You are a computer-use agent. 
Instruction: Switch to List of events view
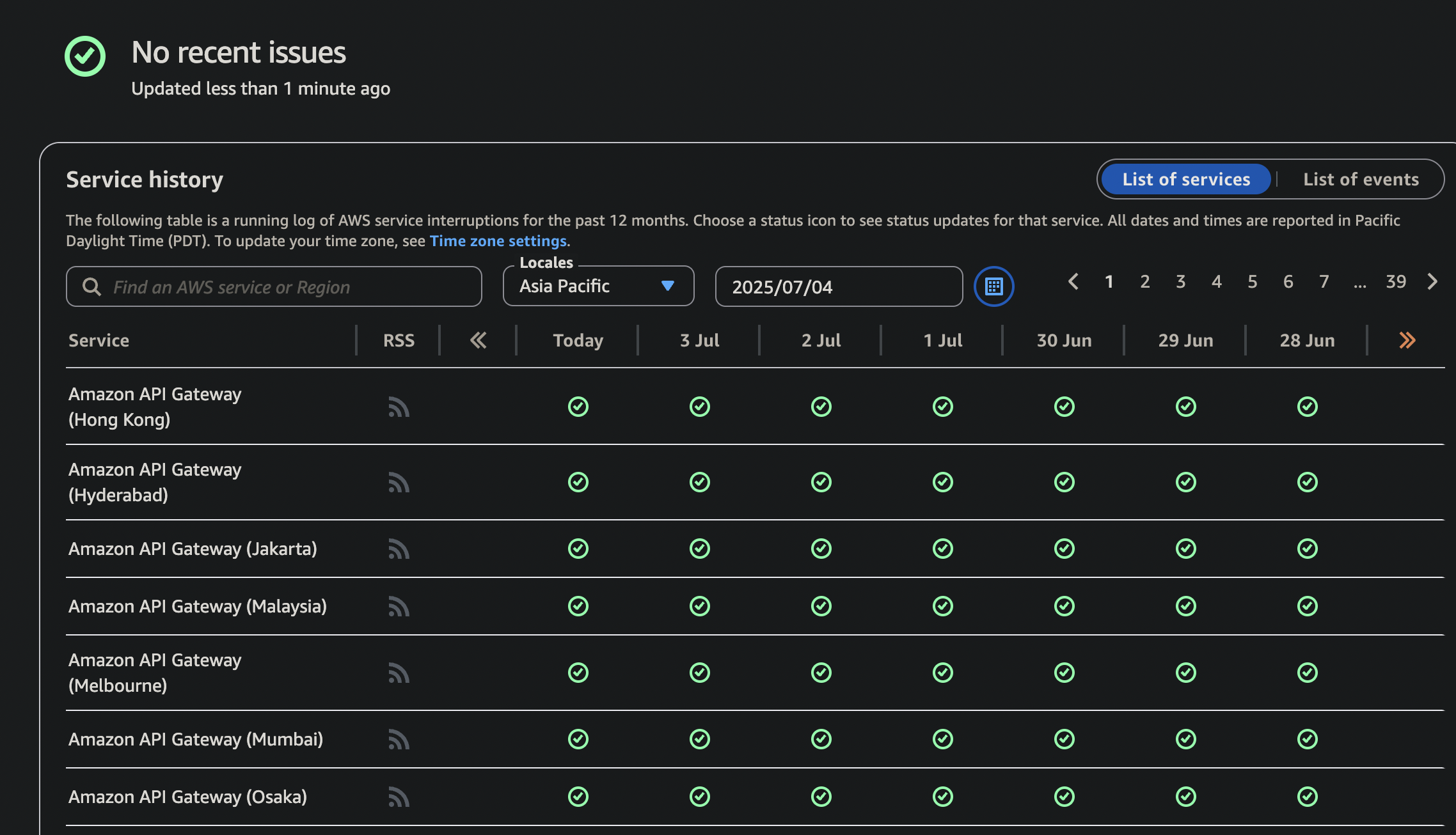[1361, 180]
